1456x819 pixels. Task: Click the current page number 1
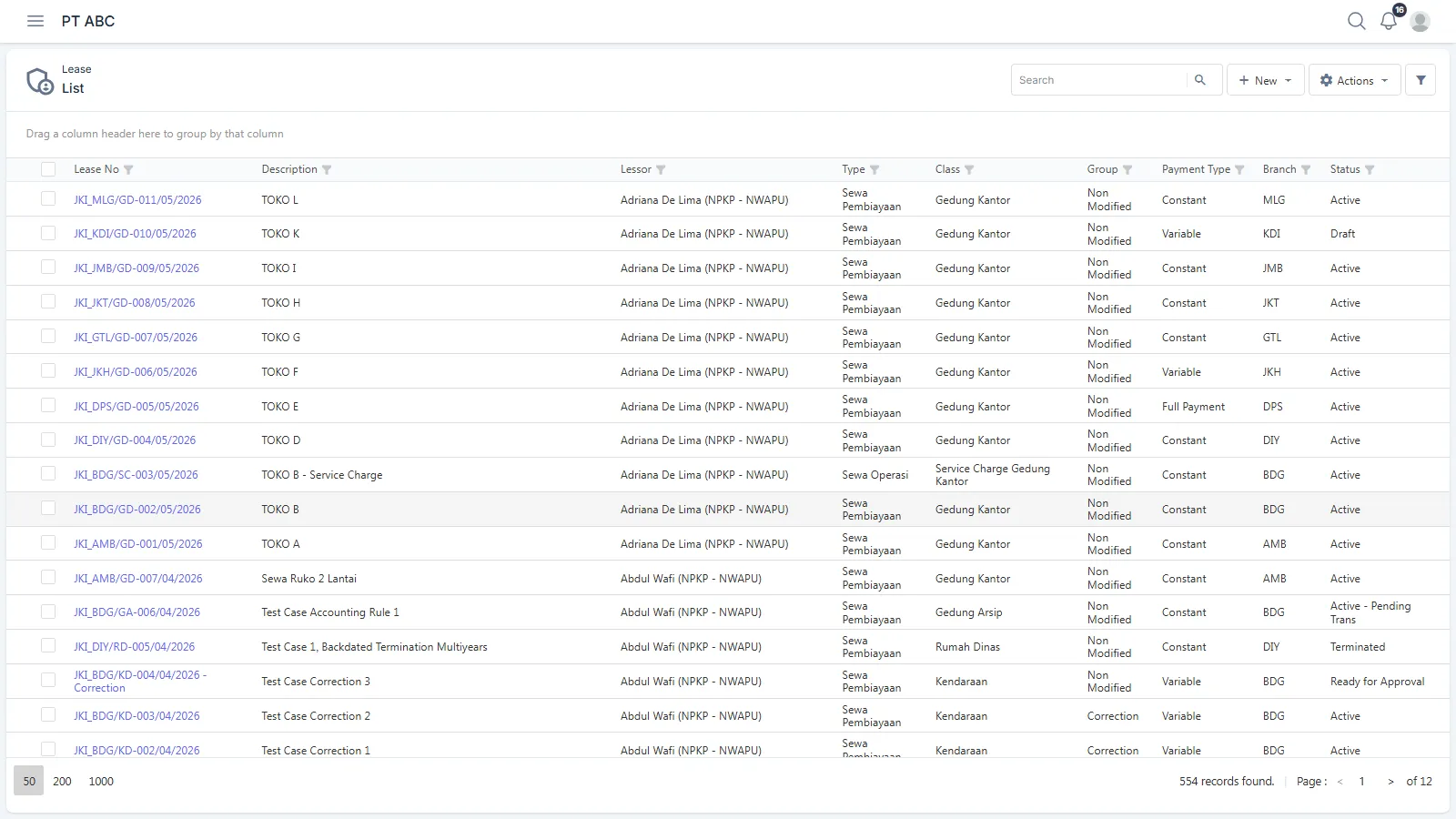(x=1361, y=782)
